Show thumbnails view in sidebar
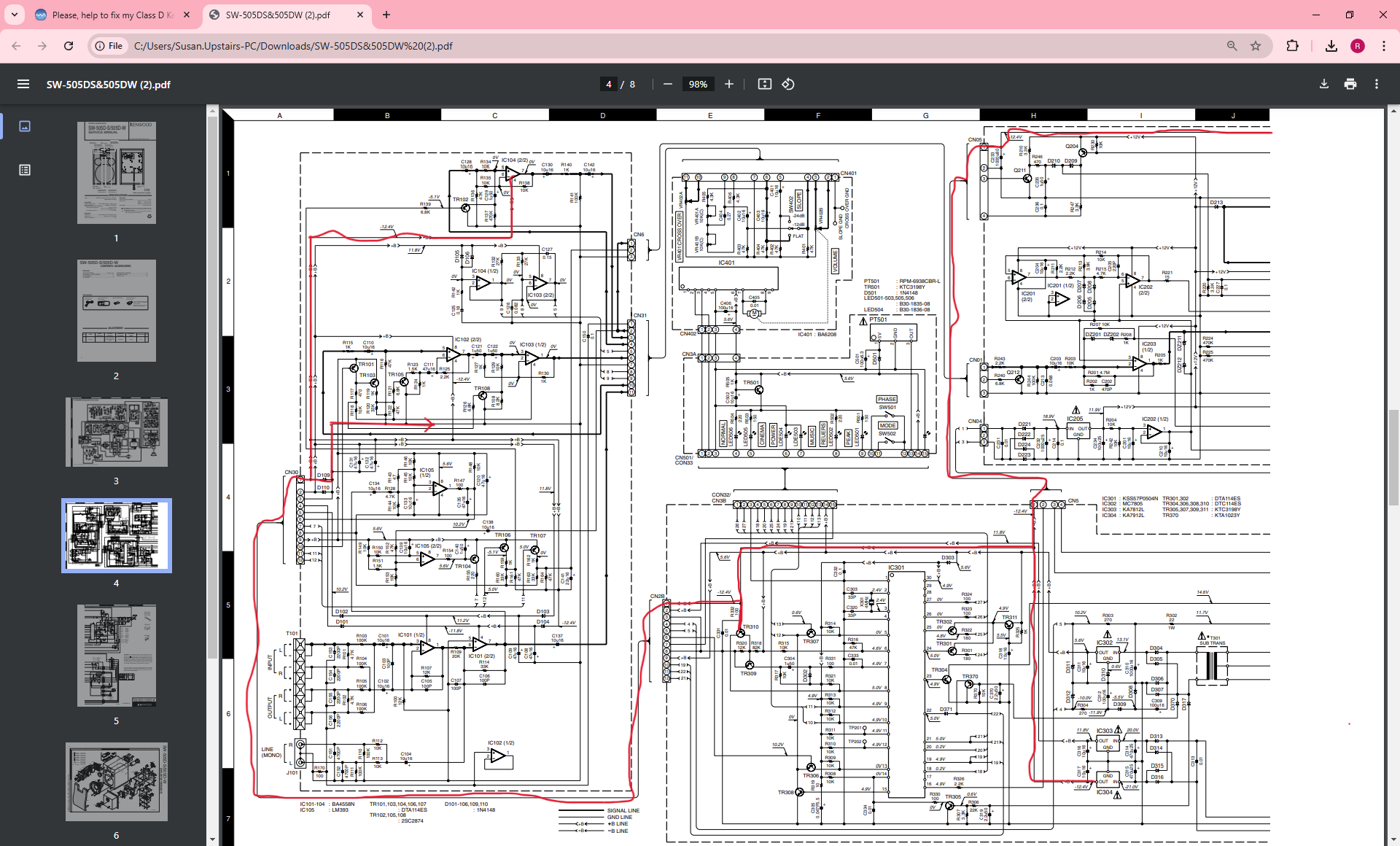Image resolution: width=1400 pixels, height=846 pixels. pos(25,126)
